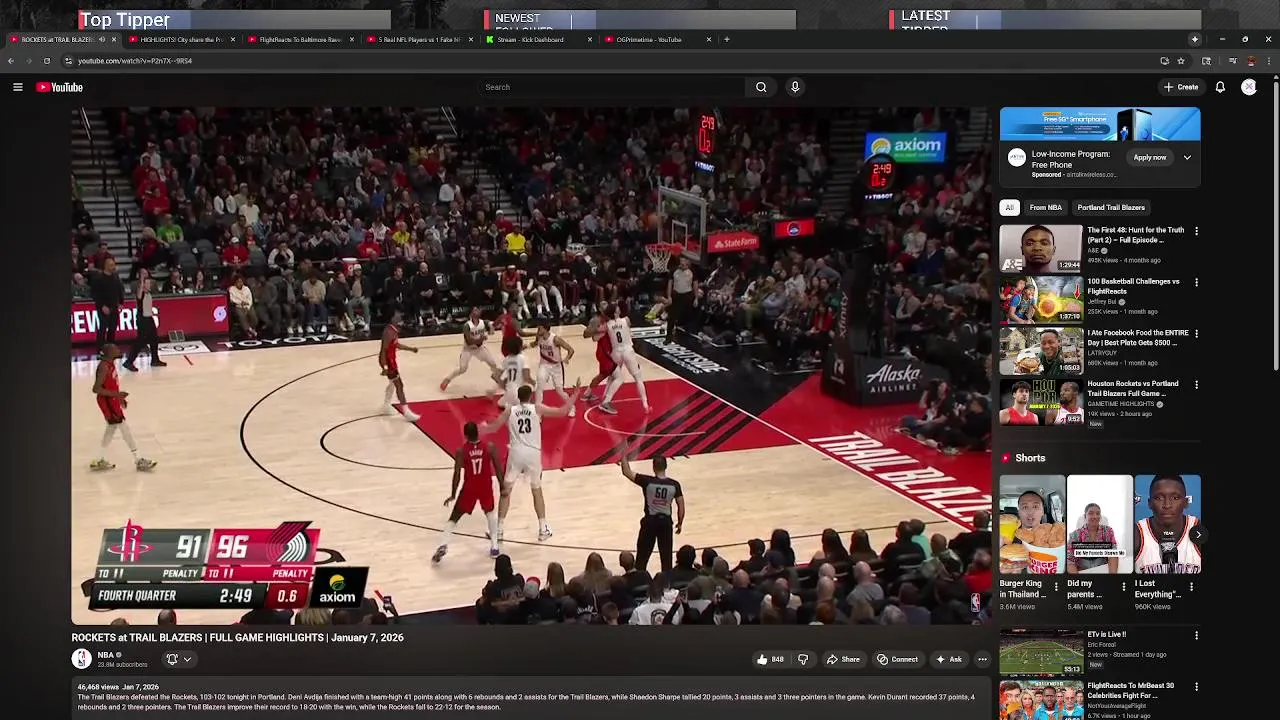Screen dimensions: 1280x720
Task: Select the From NBA filter chip
Action: [x=1045, y=208]
